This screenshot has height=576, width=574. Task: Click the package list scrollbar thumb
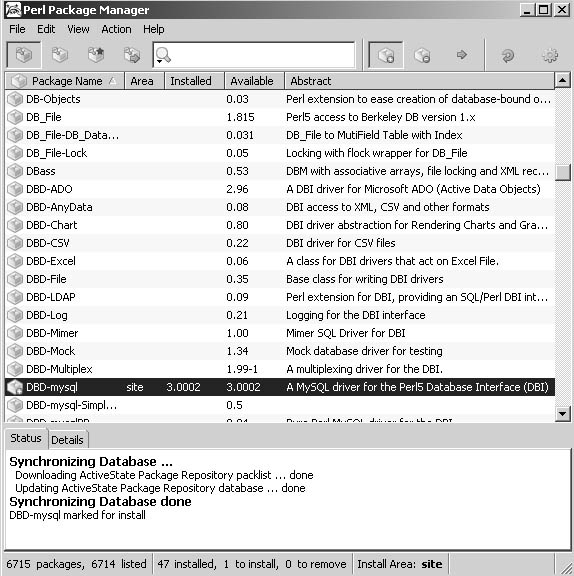562,172
